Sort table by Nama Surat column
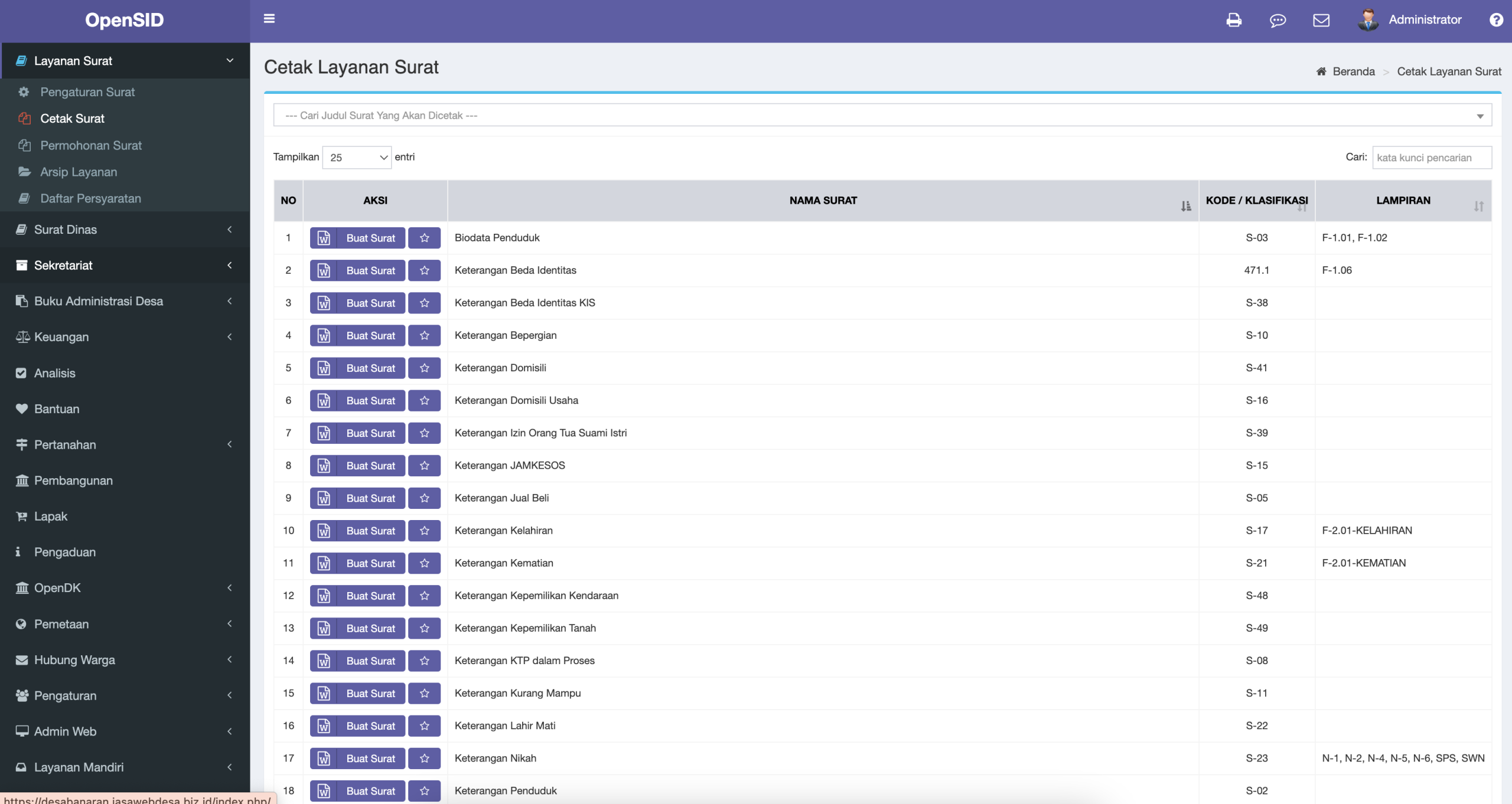1512x804 pixels. click(x=823, y=201)
